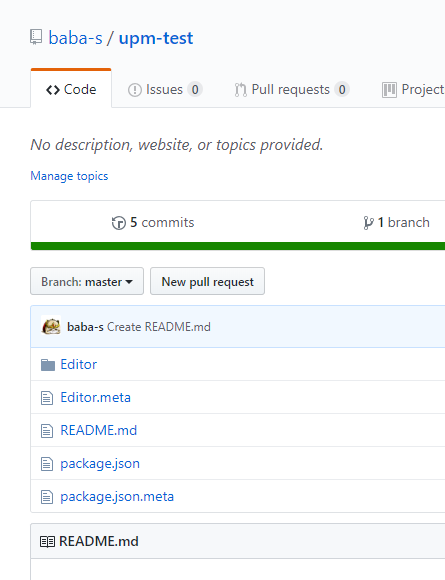This screenshot has width=445, height=580.
Task: Click the Issues tab exclamation icon
Action: click(135, 90)
